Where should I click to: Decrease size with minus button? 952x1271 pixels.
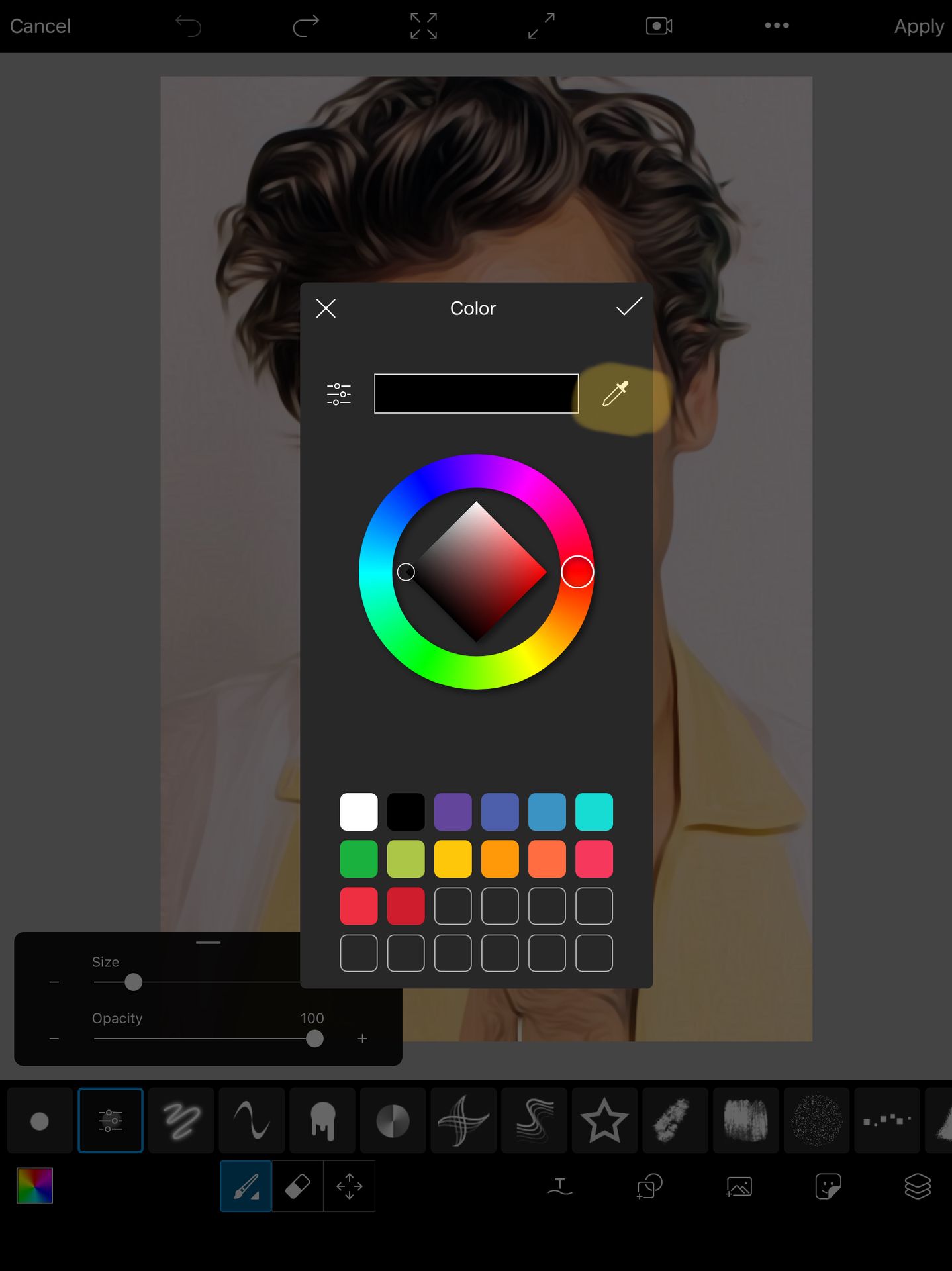click(54, 982)
